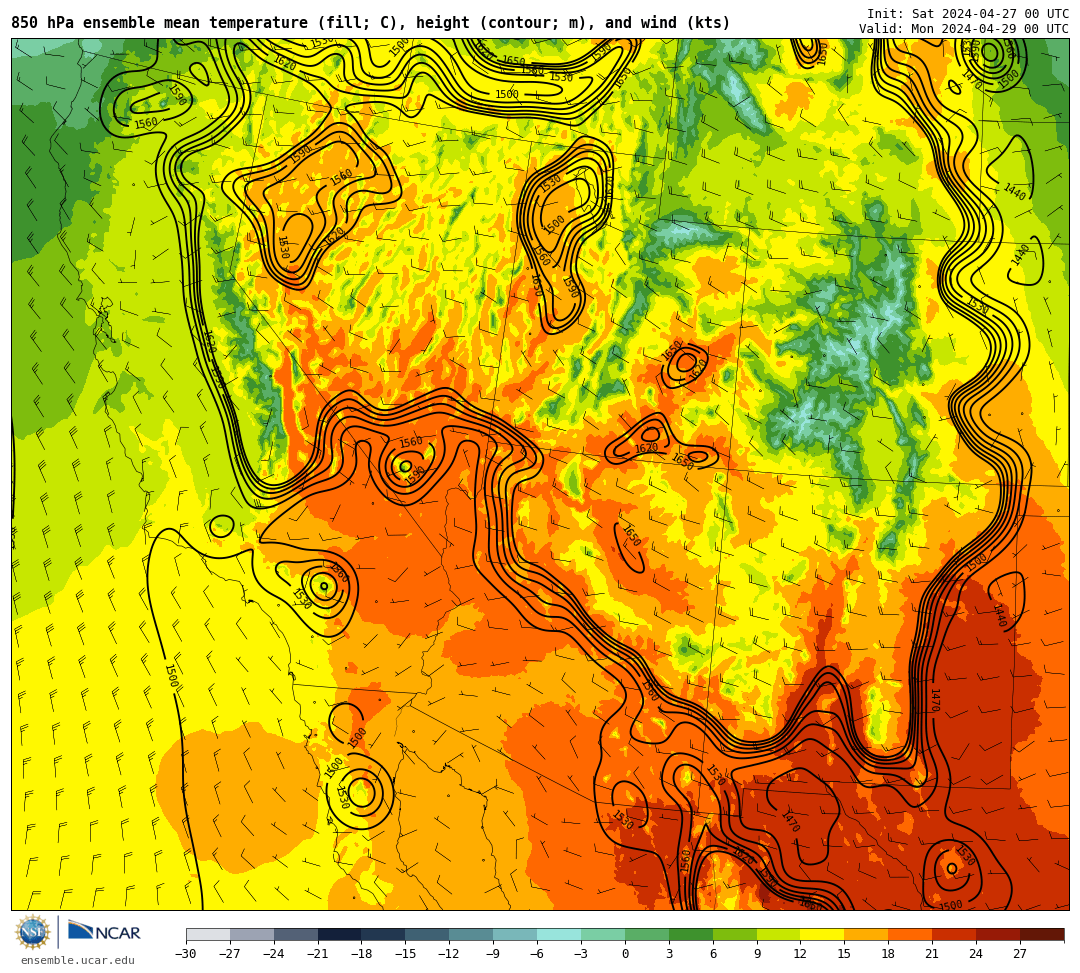Pick the −15 to −12 steel blue swatch
Viewport: 1080px width, 973px height.
tap(428, 934)
